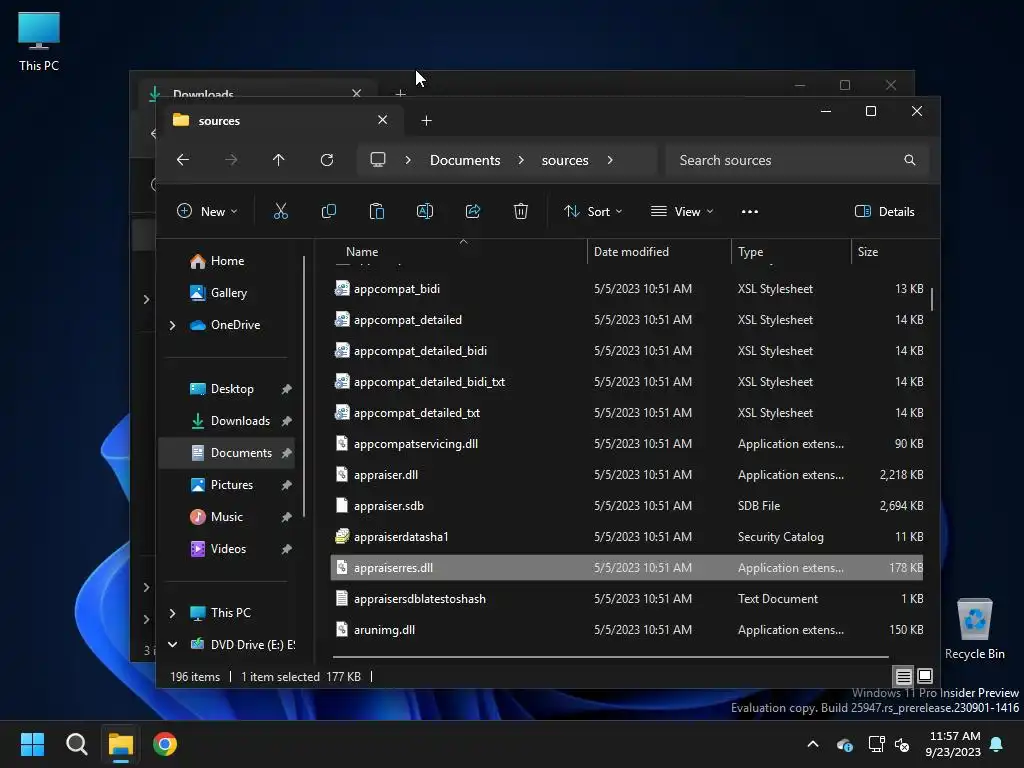
Task: Unpin Documents using its pin icon
Action: tap(286, 453)
